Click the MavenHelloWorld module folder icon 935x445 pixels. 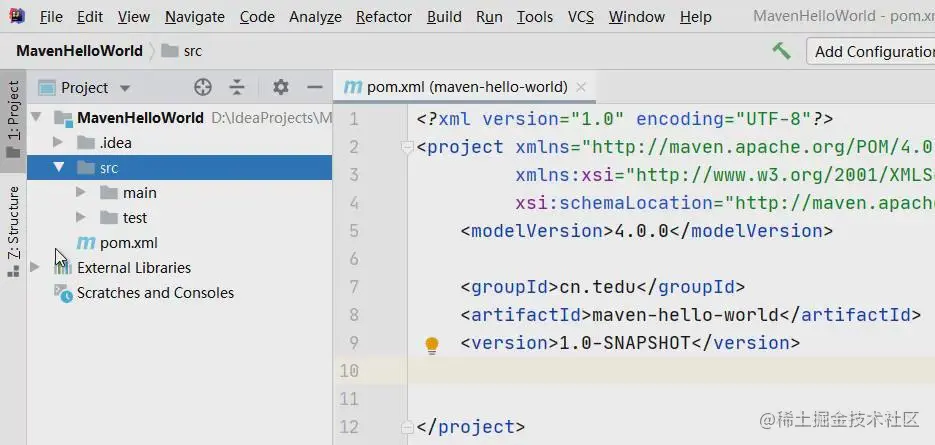pos(63,118)
